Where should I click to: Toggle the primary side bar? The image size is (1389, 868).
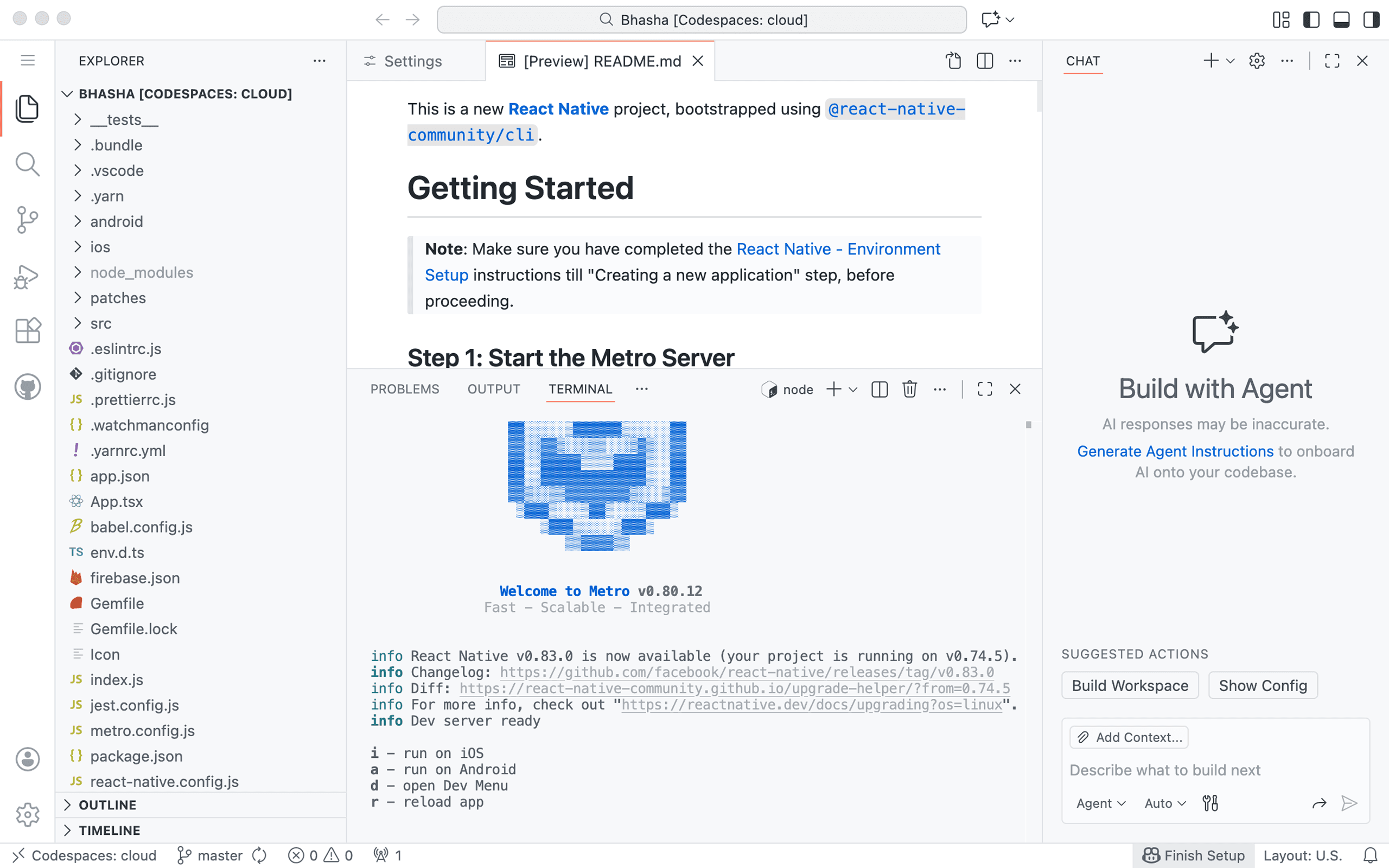pos(1311,20)
